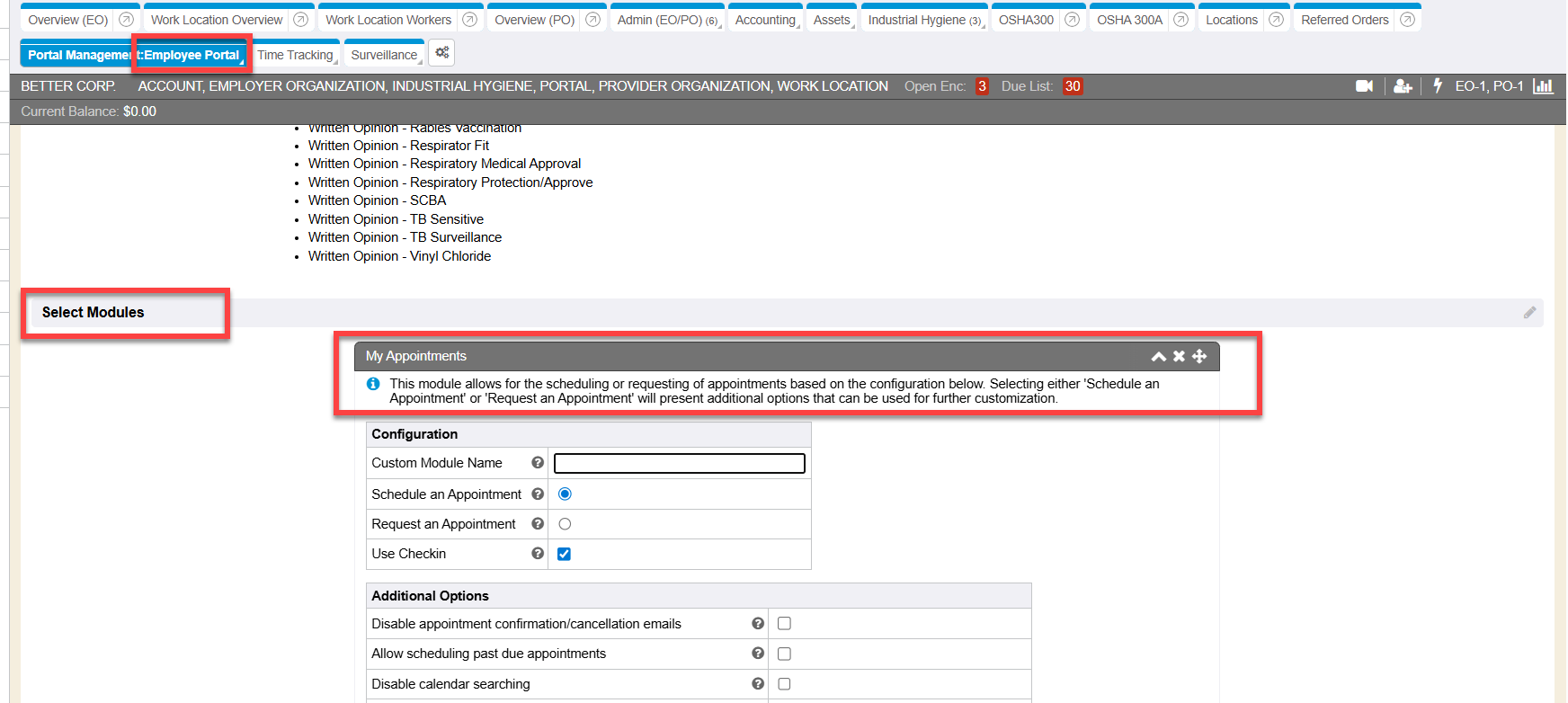Image resolution: width=1568 pixels, height=703 pixels.
Task: Collapse the My Appointments module panel
Action: (x=1159, y=357)
